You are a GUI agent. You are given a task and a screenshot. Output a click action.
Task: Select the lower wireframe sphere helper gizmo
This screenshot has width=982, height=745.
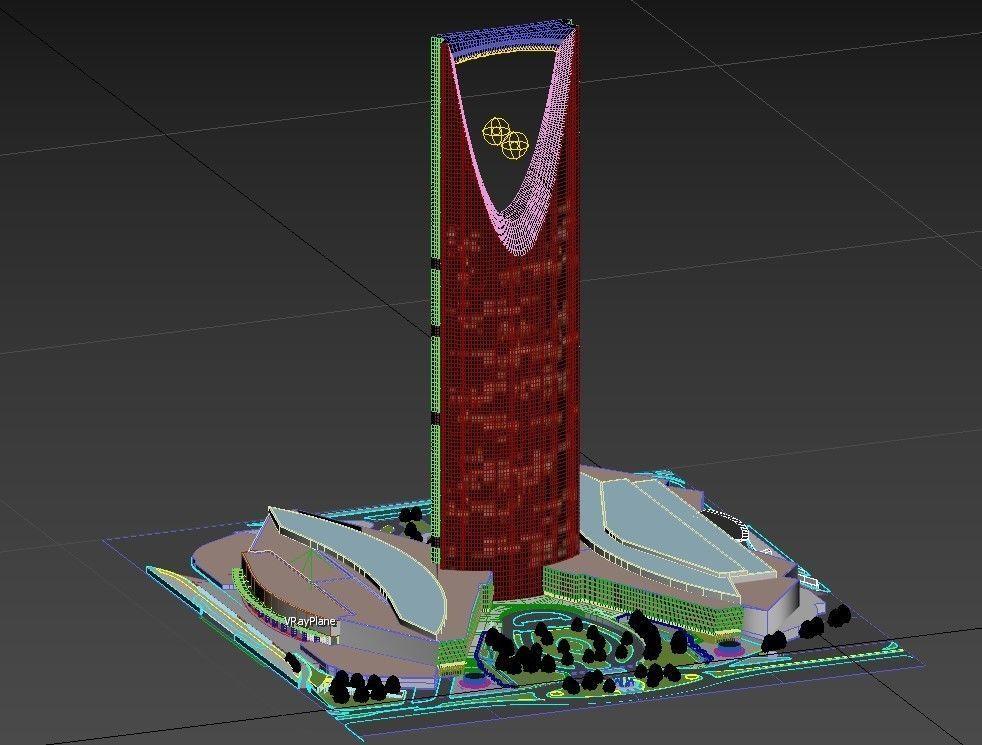coord(516,143)
